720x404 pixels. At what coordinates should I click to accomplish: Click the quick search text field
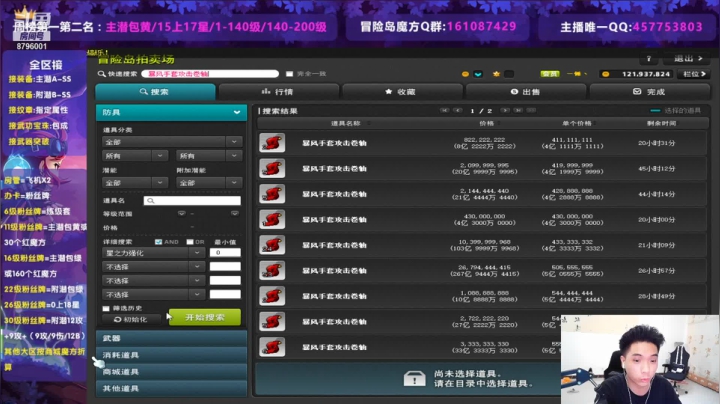pyautogui.click(x=210, y=74)
